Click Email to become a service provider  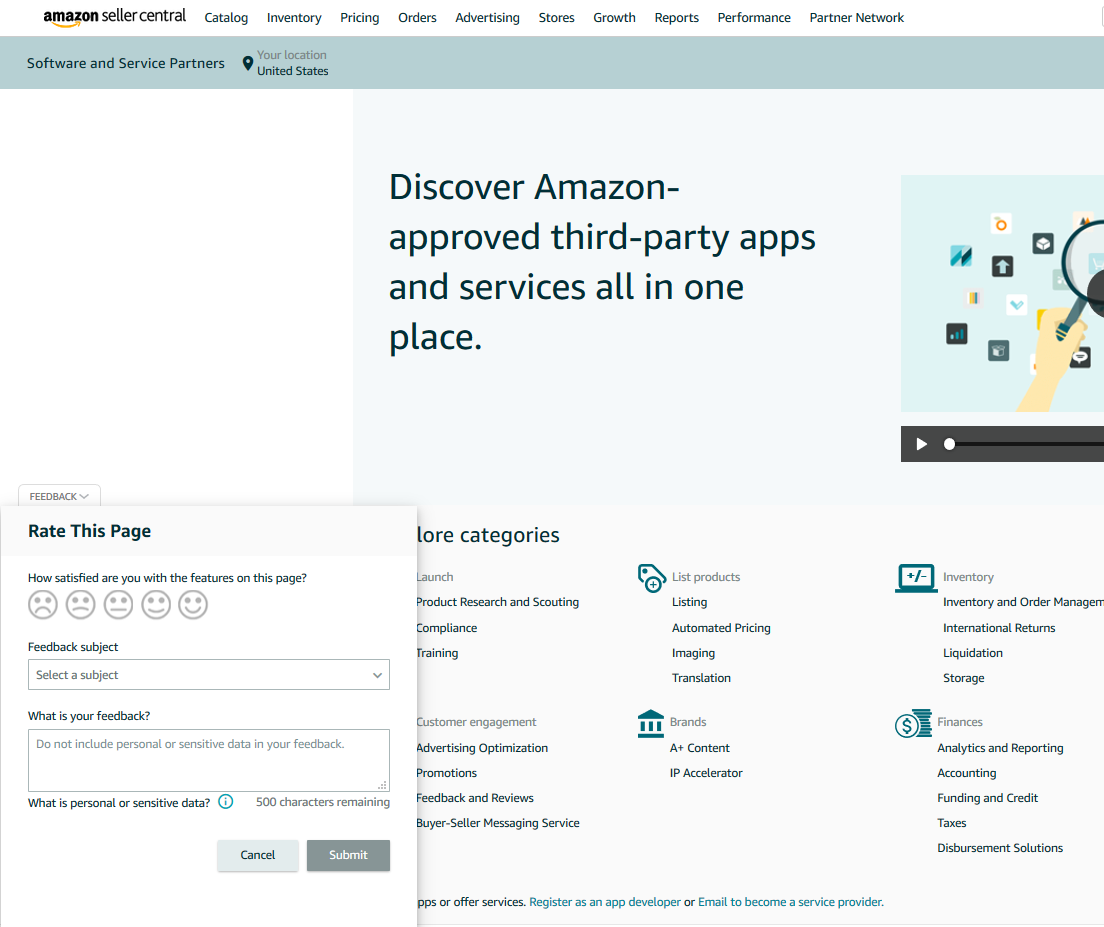tap(791, 902)
